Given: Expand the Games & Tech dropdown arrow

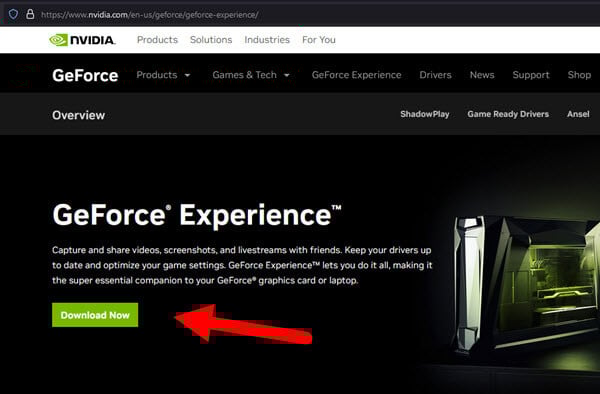Looking at the screenshot, I should click(x=287, y=75).
